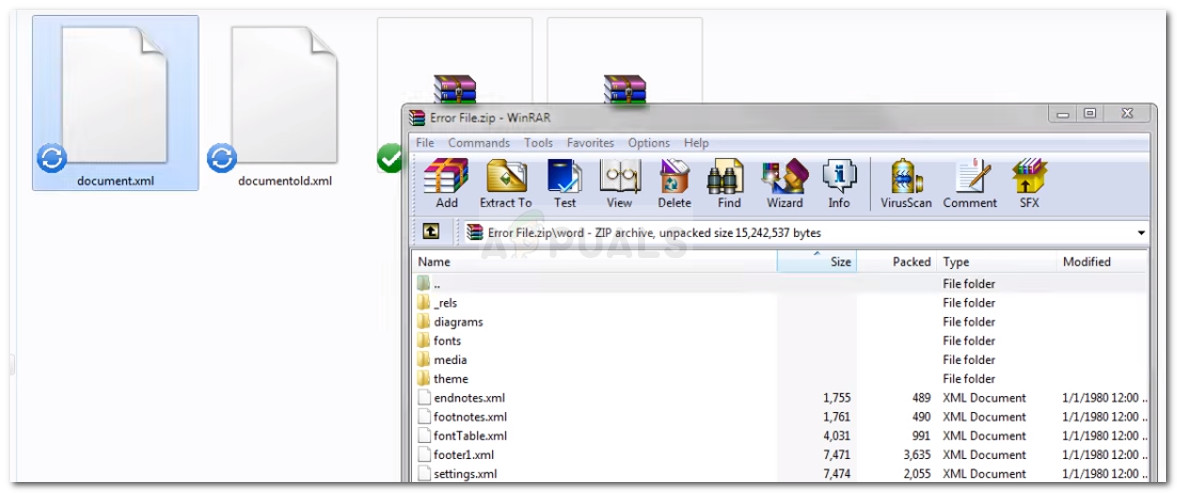Viewport: 1177px width, 493px height.
Task: Click packed value 490
Action: coord(920,417)
